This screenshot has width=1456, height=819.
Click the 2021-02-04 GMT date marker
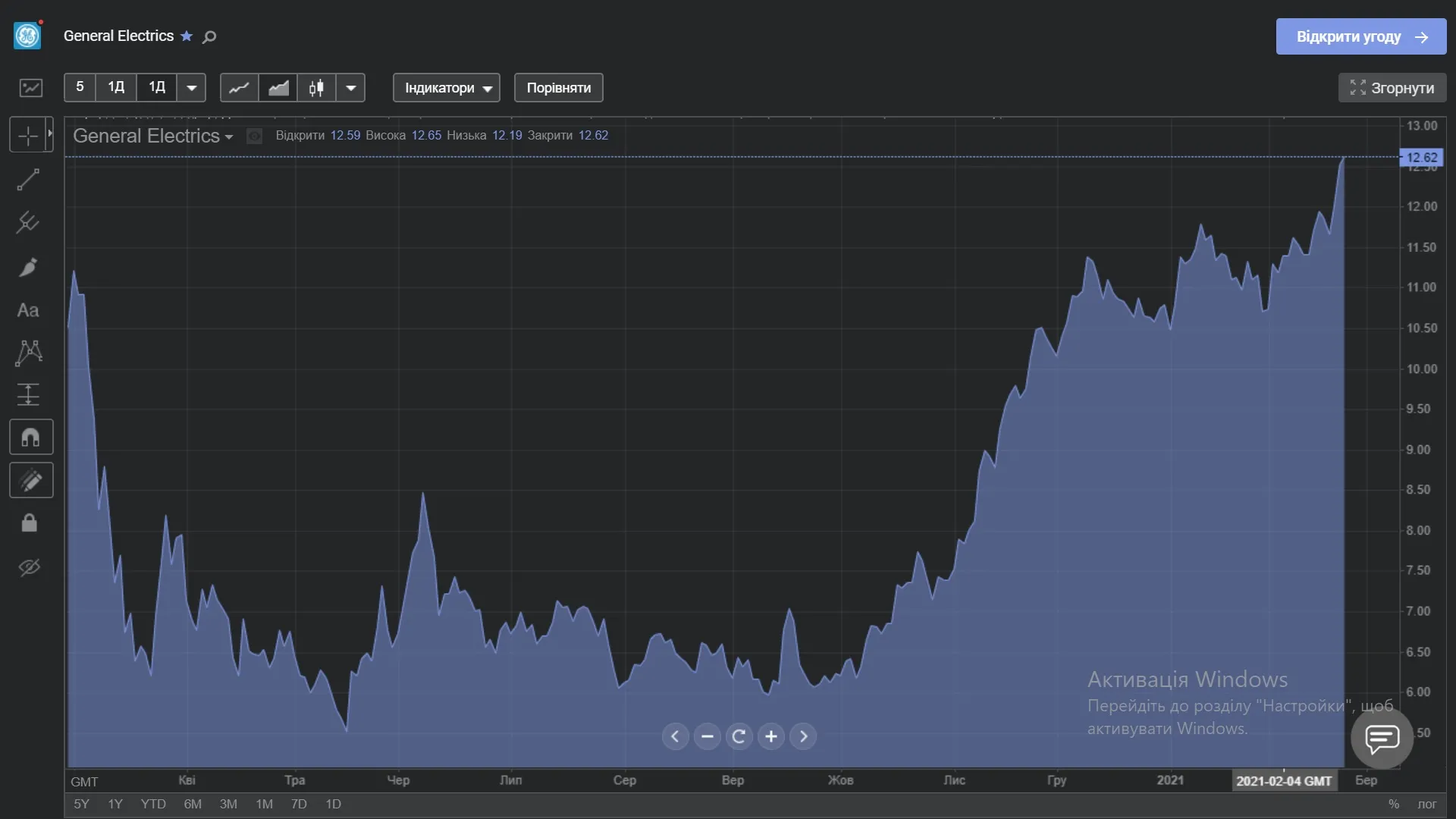(1284, 781)
